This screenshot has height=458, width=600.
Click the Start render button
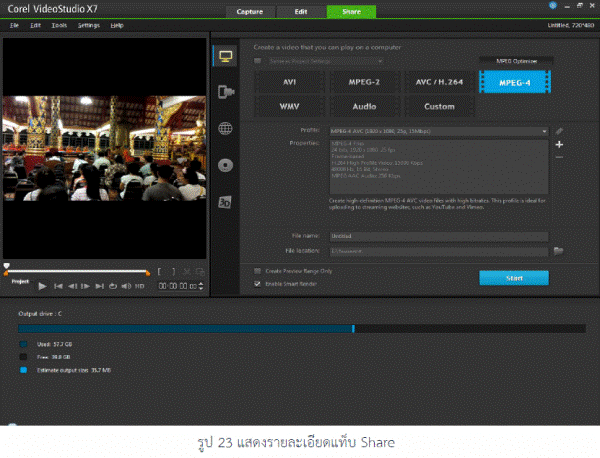(514, 278)
